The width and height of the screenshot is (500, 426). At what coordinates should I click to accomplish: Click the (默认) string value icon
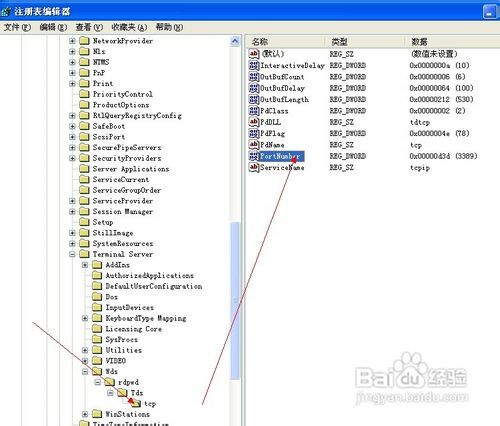254,54
